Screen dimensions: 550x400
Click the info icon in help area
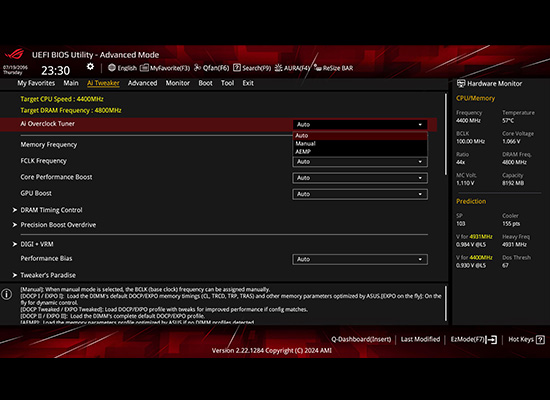pos(6,294)
